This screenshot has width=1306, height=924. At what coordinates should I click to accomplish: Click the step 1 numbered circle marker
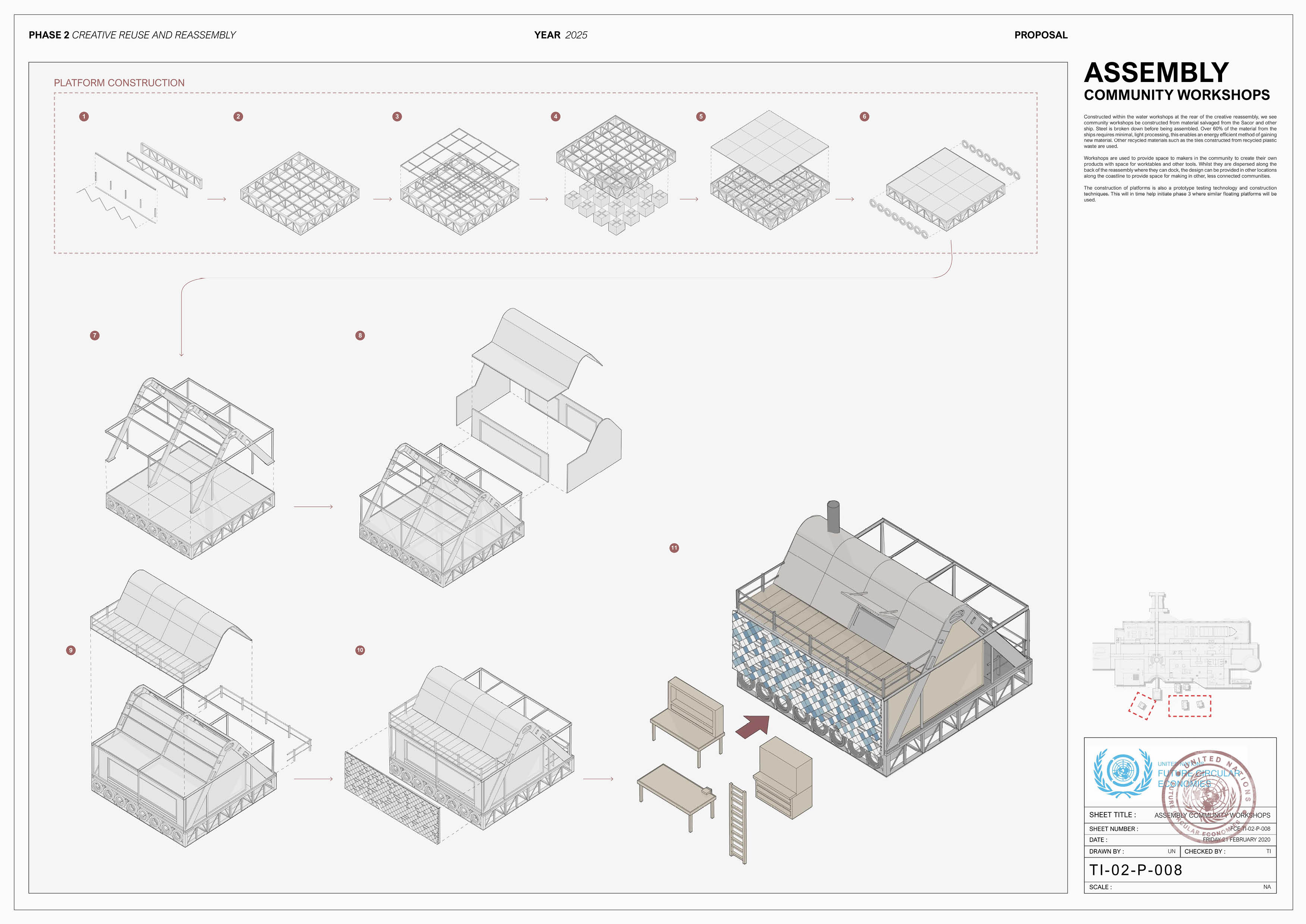[x=84, y=117]
